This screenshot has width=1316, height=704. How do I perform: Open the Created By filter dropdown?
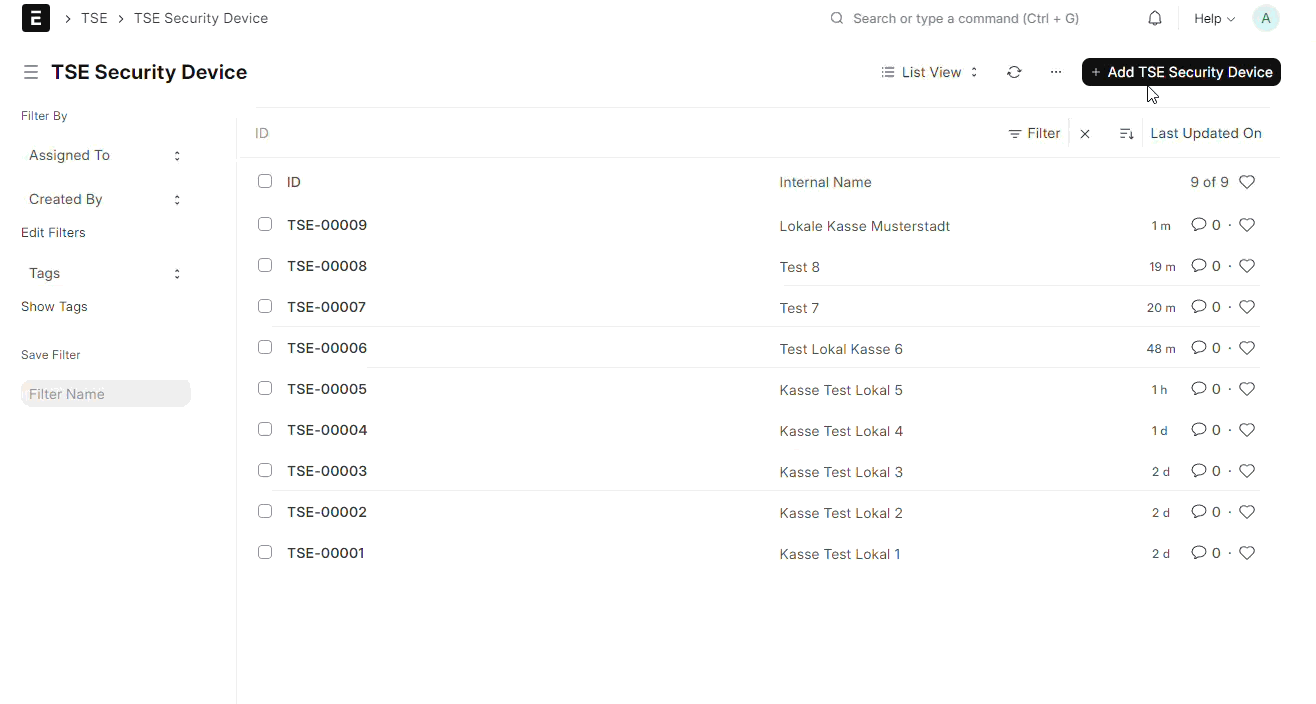click(x=105, y=200)
